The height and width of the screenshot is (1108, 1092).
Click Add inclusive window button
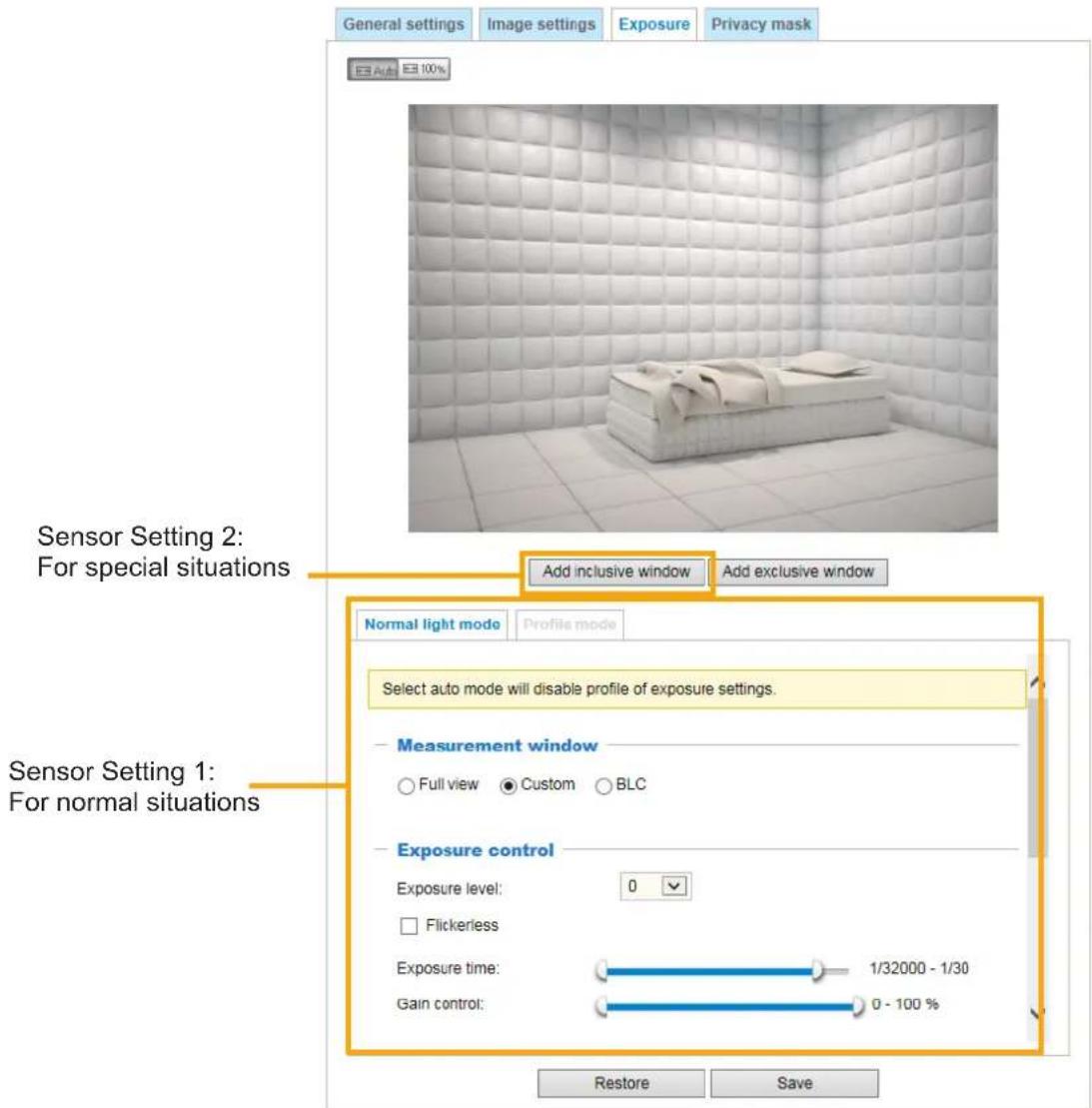616,571
